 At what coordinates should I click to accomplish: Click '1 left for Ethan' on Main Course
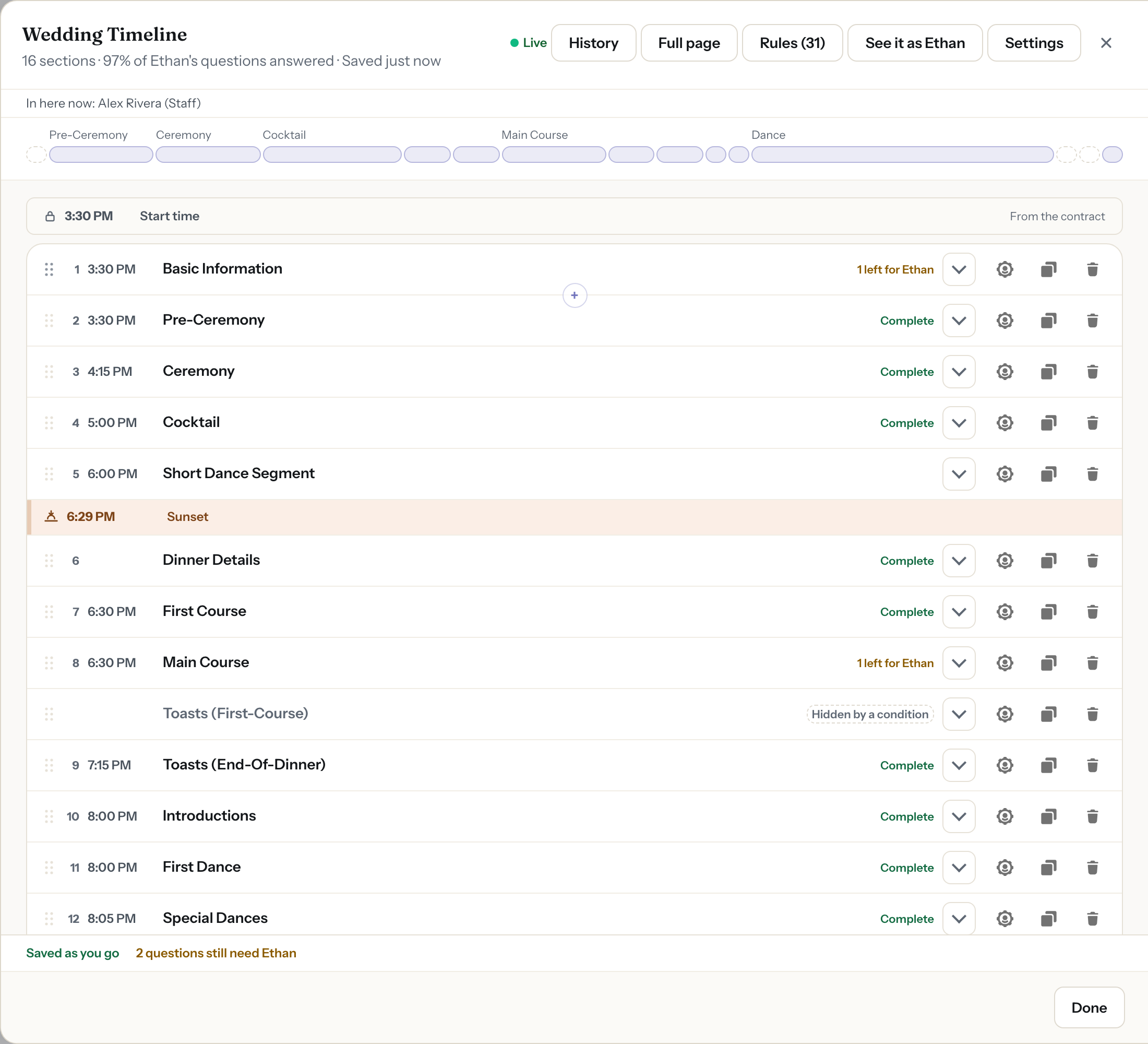895,663
